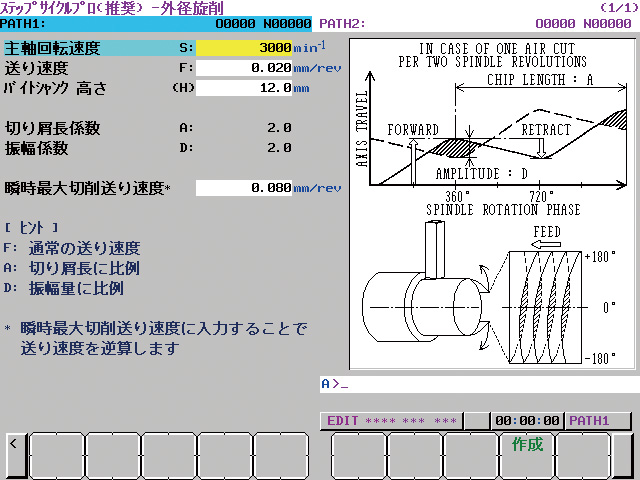Click the 振幅係数 label
Screen dimensions: 640x480
point(36,148)
